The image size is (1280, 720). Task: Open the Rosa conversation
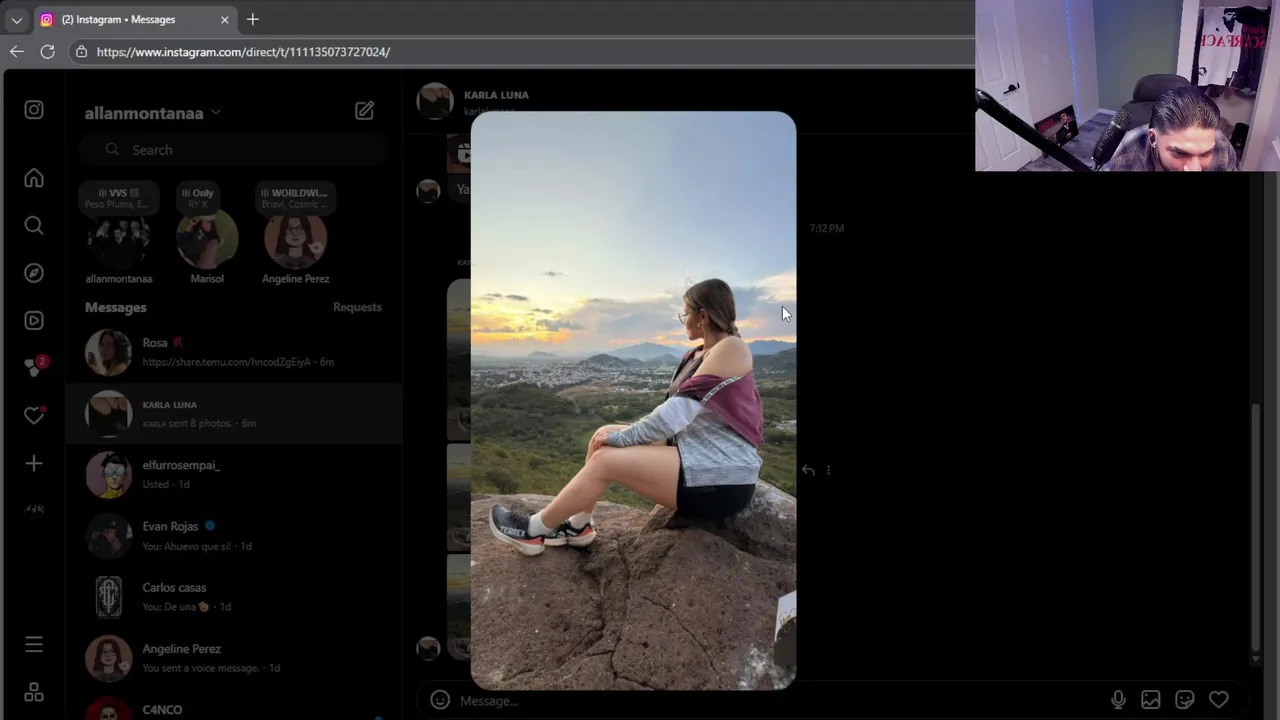[x=235, y=352]
